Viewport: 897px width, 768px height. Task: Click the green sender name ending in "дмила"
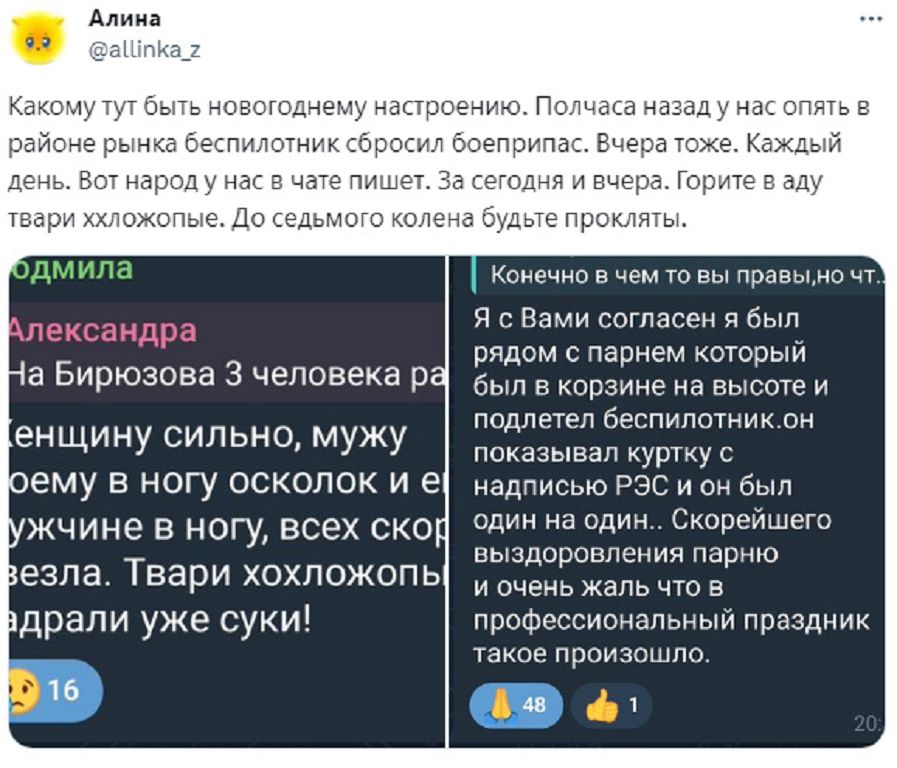point(70,269)
